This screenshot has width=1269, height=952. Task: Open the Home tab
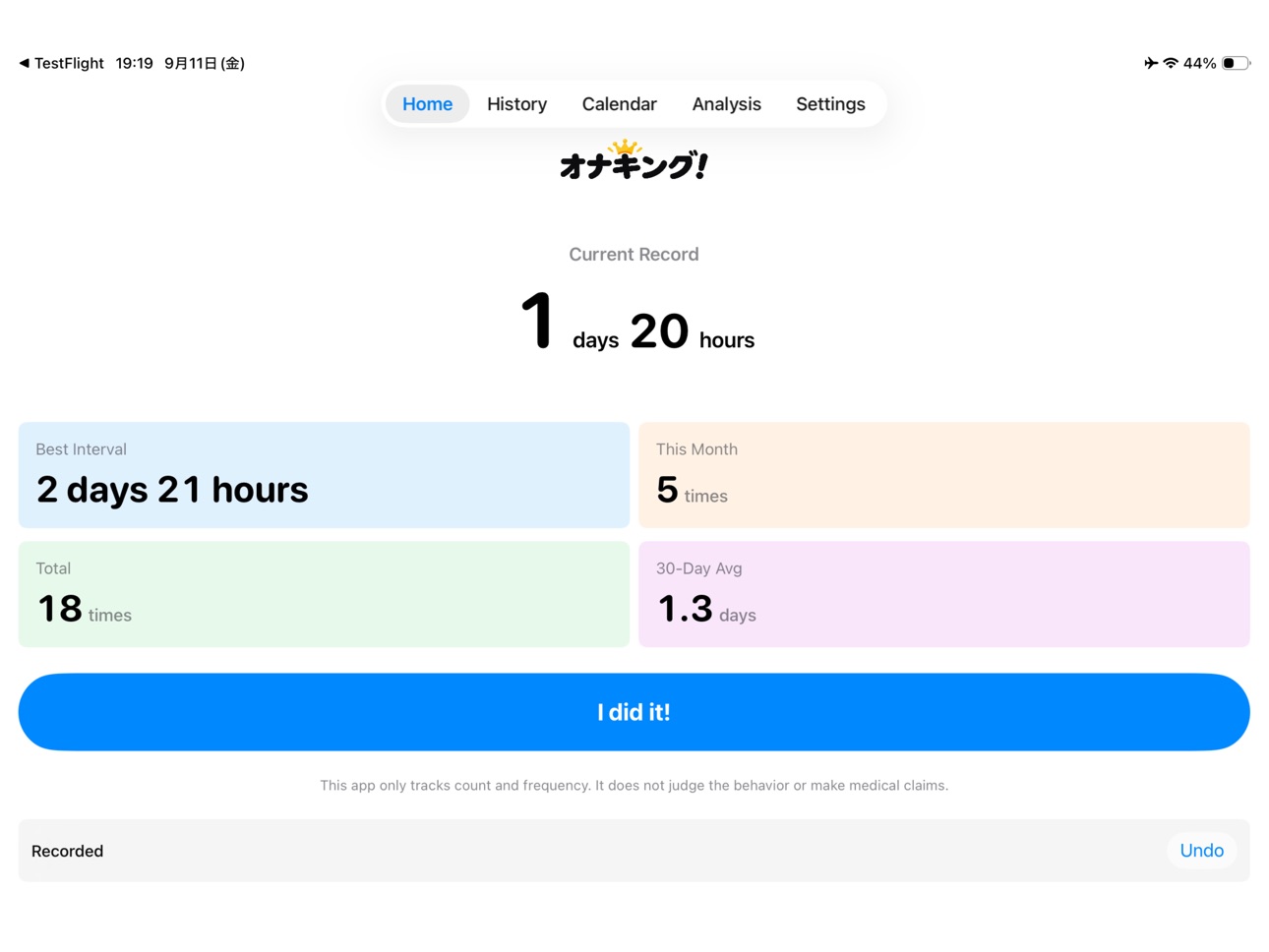[427, 104]
